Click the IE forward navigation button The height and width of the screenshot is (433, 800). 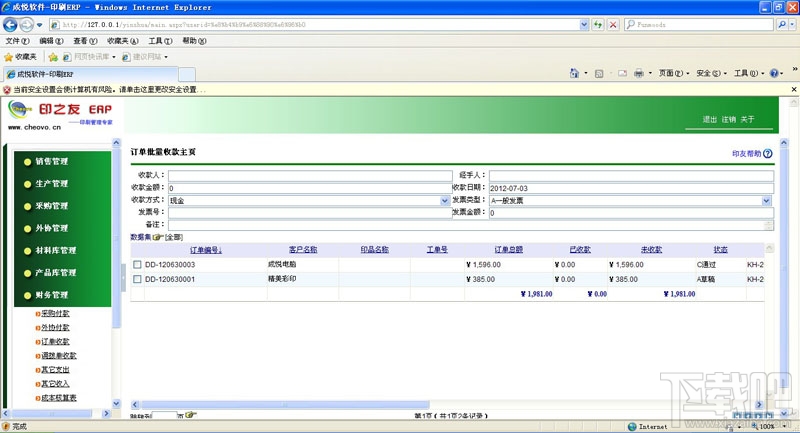coord(27,24)
